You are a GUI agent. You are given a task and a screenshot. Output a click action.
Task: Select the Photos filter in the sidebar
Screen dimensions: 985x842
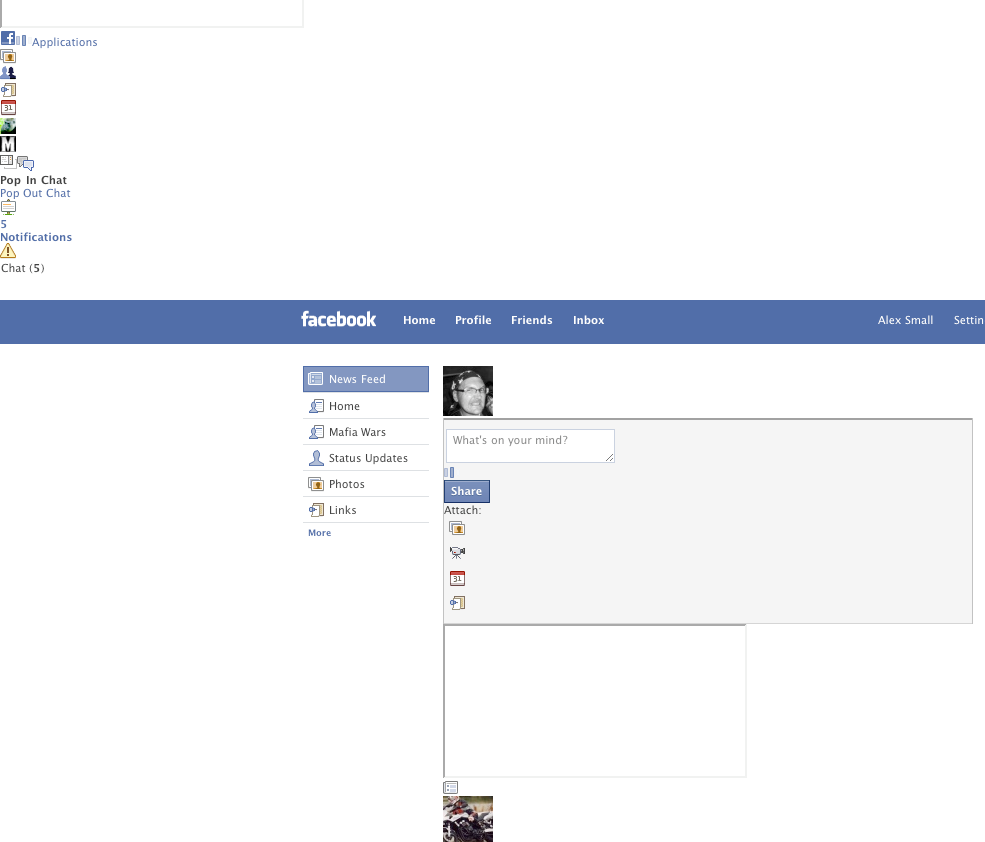tap(366, 484)
